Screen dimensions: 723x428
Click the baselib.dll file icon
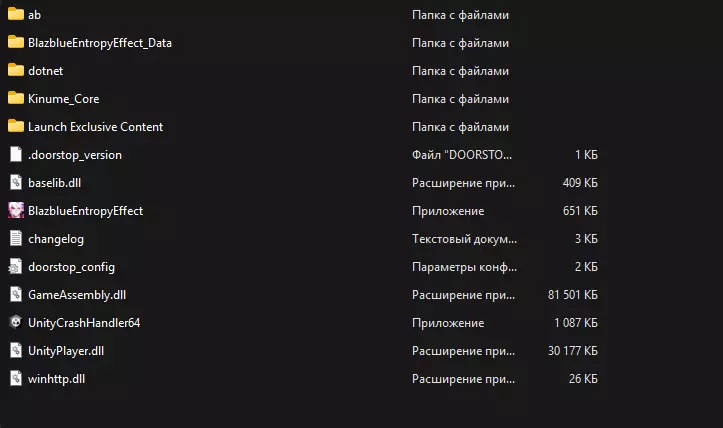point(15,183)
